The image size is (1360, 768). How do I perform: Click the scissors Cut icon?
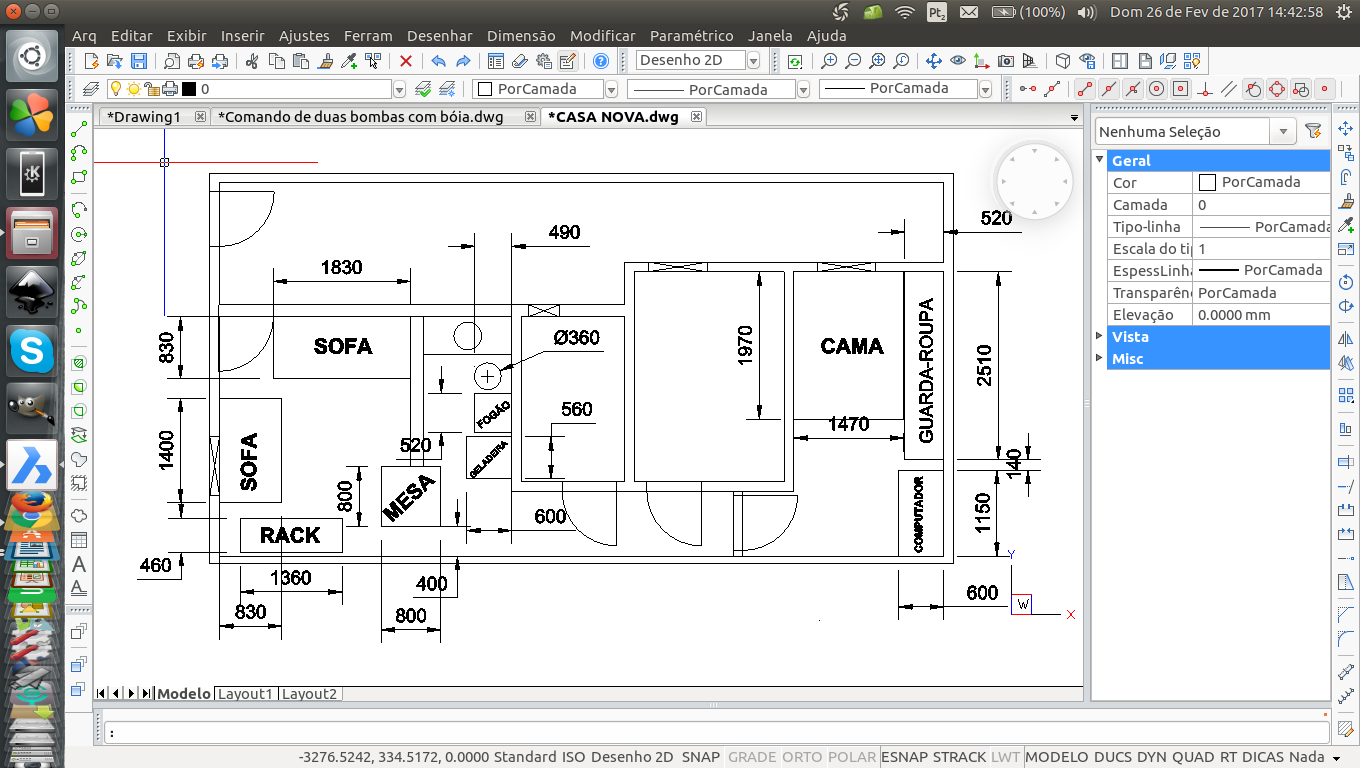(x=251, y=61)
